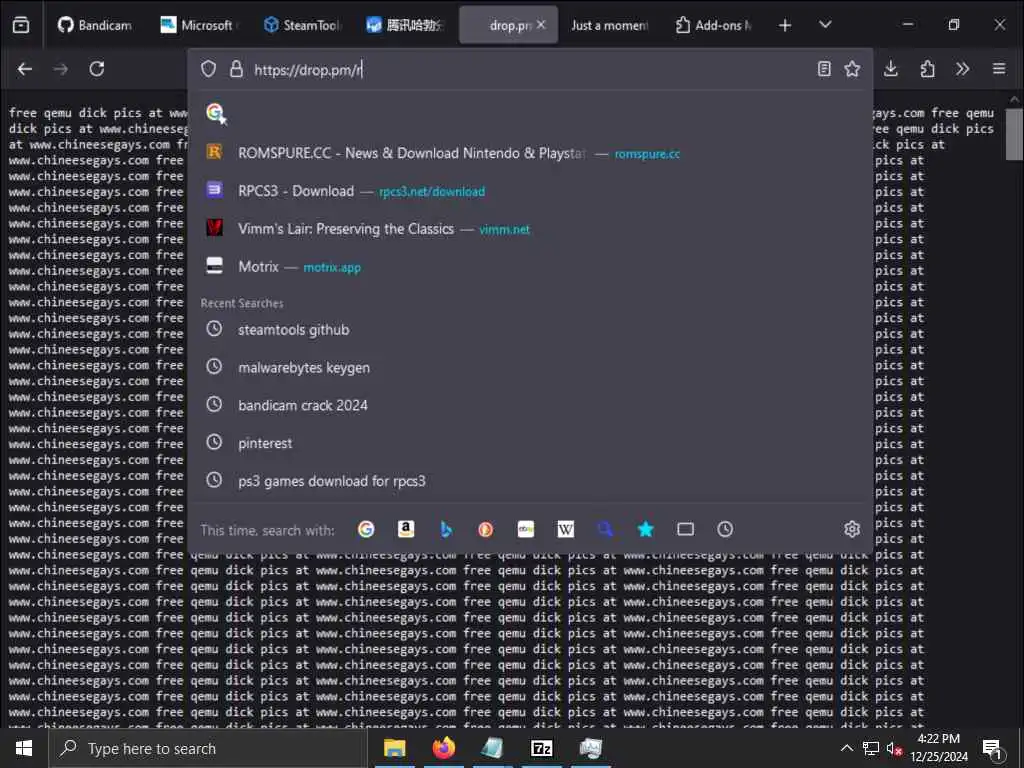The width and height of the screenshot is (1024, 768).
Task: Show hidden system tray icons
Action: (846, 748)
